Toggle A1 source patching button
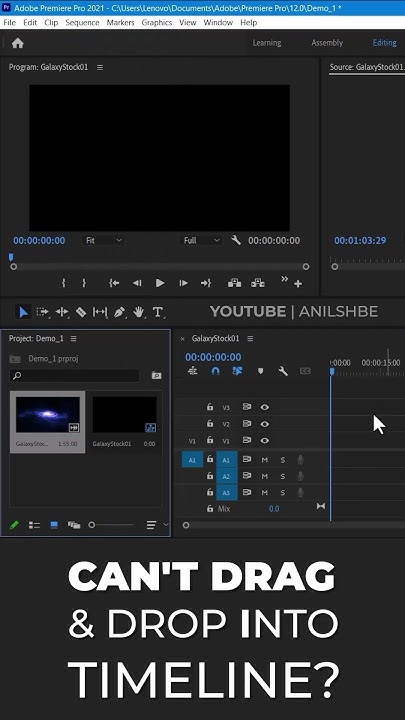The width and height of the screenshot is (405, 720). click(192, 460)
